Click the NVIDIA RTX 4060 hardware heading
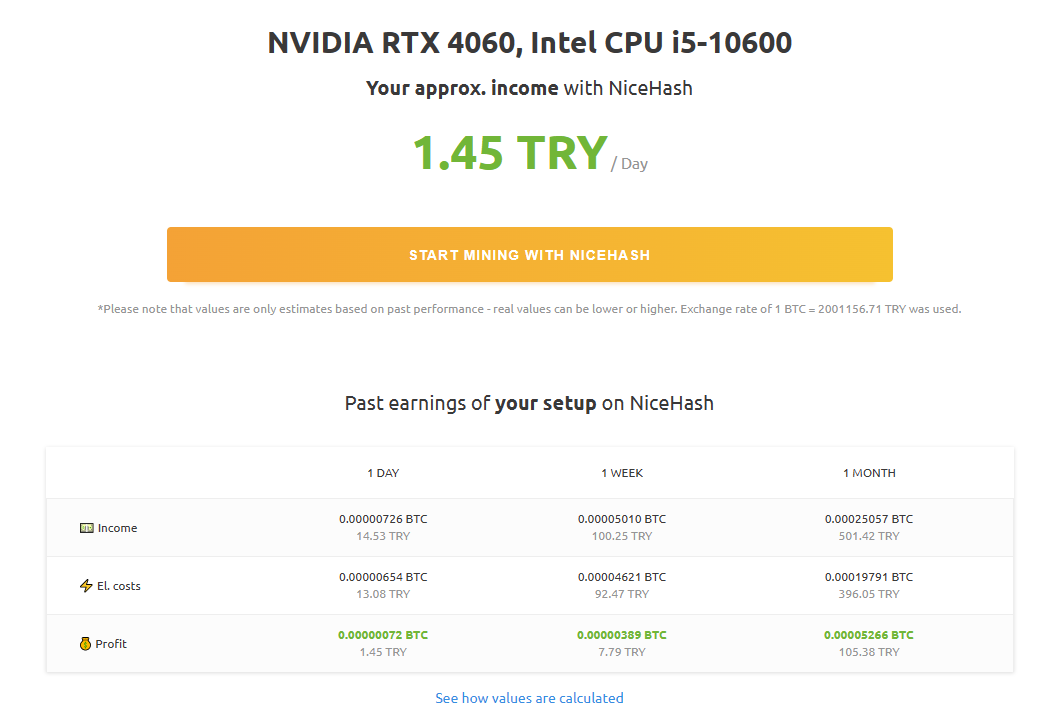The image size is (1043, 723). click(x=529, y=43)
